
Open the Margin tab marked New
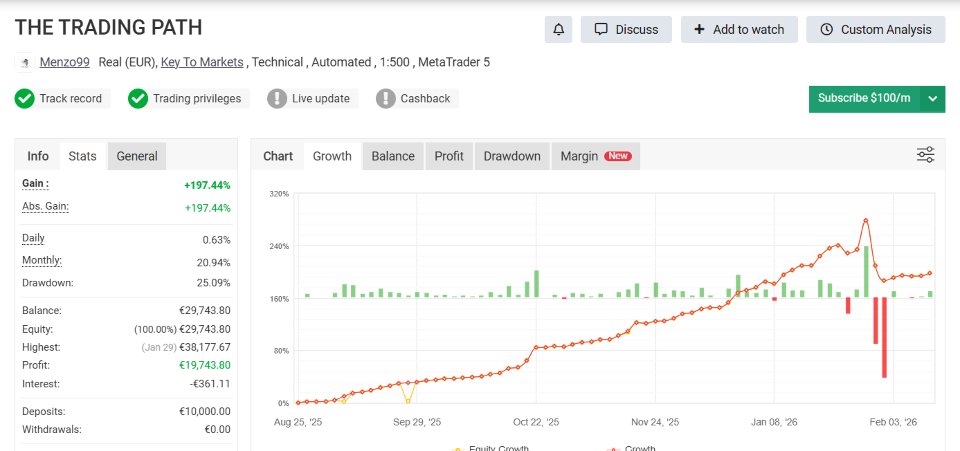tap(596, 156)
